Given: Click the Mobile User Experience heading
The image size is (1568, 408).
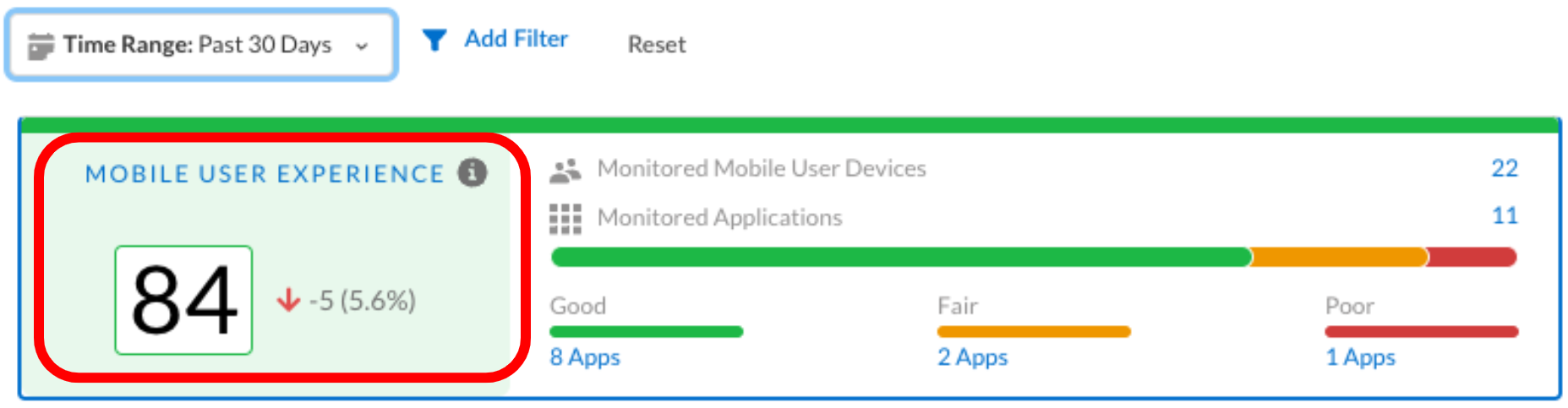Looking at the screenshot, I should pyautogui.click(x=265, y=174).
